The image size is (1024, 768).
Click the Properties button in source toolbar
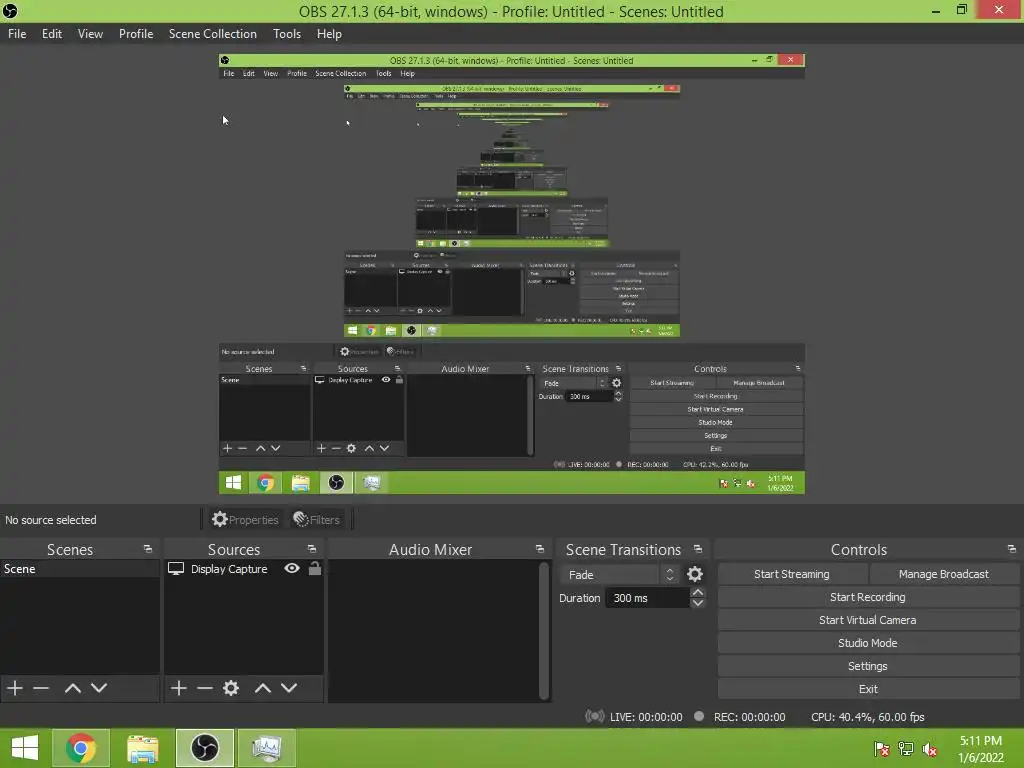click(246, 519)
